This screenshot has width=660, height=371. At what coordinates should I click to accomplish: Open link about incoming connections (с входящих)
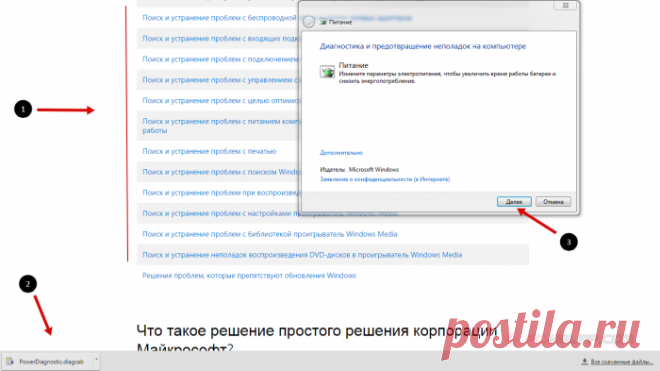tap(220, 38)
